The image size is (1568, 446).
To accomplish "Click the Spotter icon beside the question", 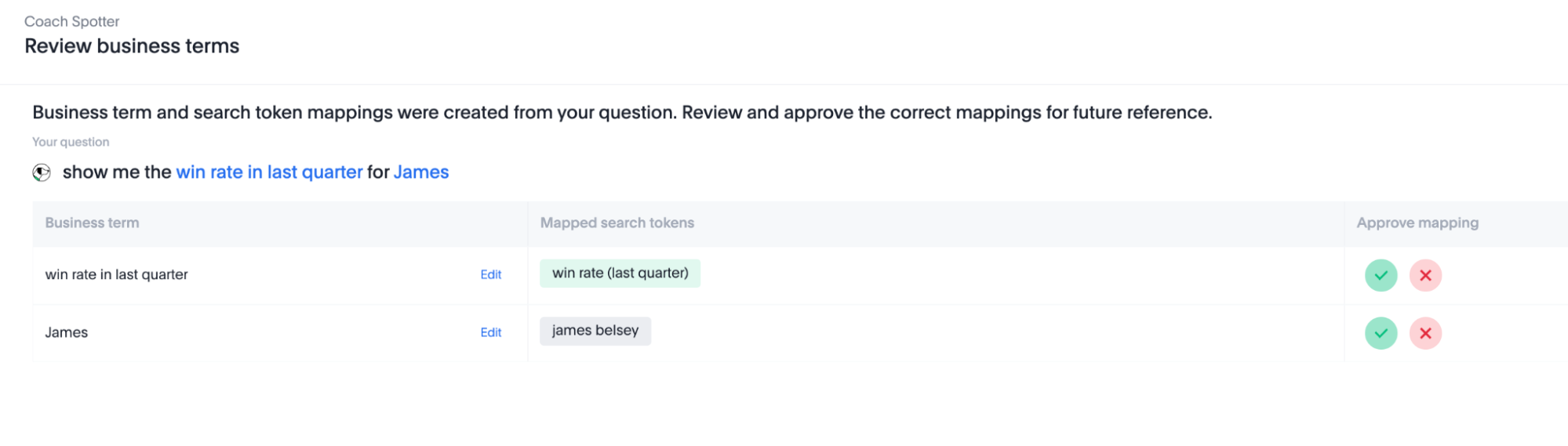I will pyautogui.click(x=42, y=172).
